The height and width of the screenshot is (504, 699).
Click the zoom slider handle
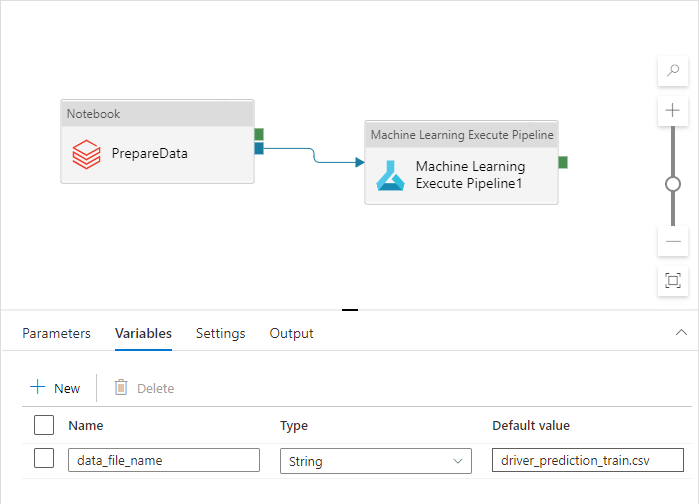(673, 184)
